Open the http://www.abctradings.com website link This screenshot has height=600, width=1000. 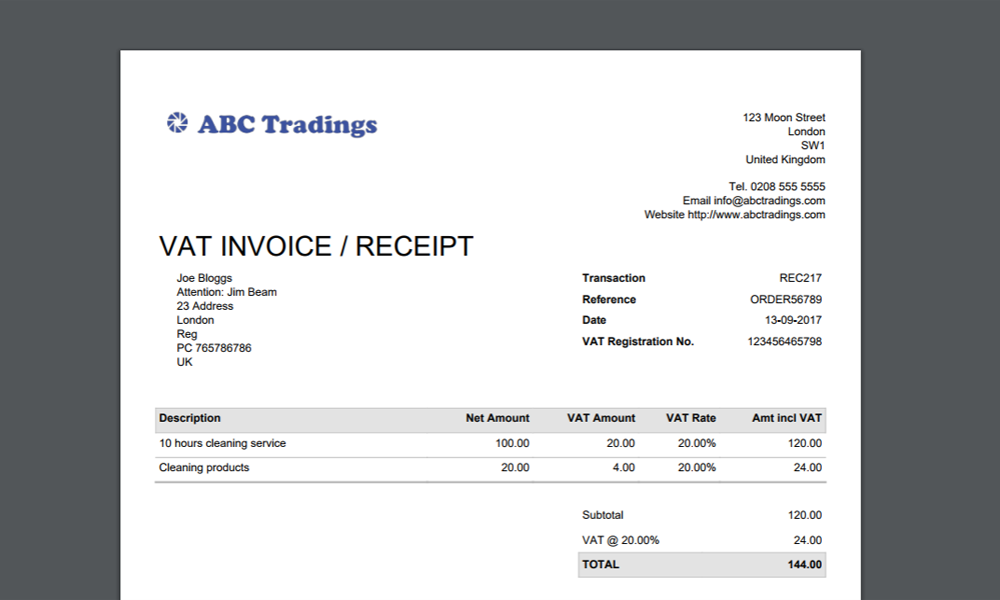tap(756, 215)
